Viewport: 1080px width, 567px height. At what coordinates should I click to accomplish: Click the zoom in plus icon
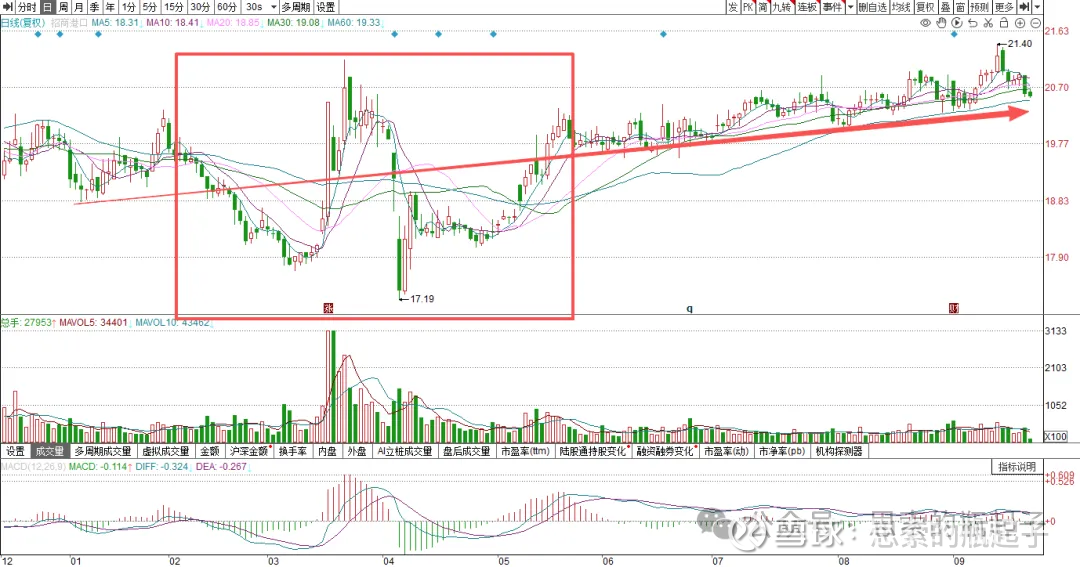click(1020, 23)
